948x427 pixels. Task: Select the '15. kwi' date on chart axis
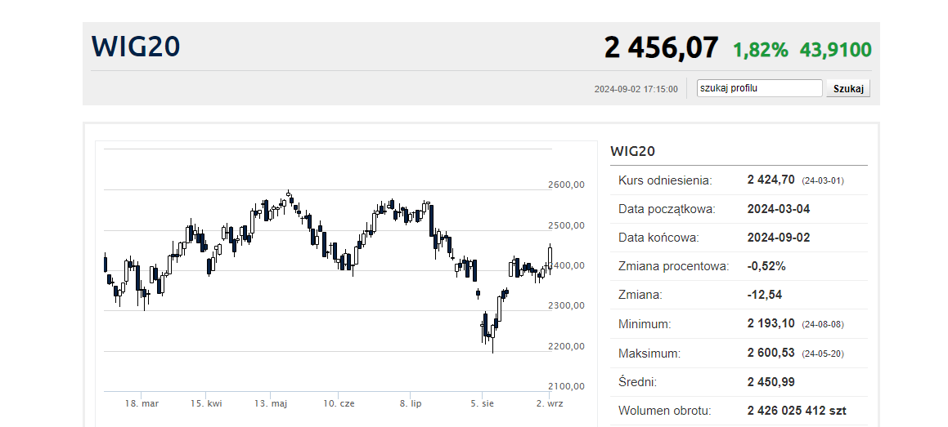(206, 403)
